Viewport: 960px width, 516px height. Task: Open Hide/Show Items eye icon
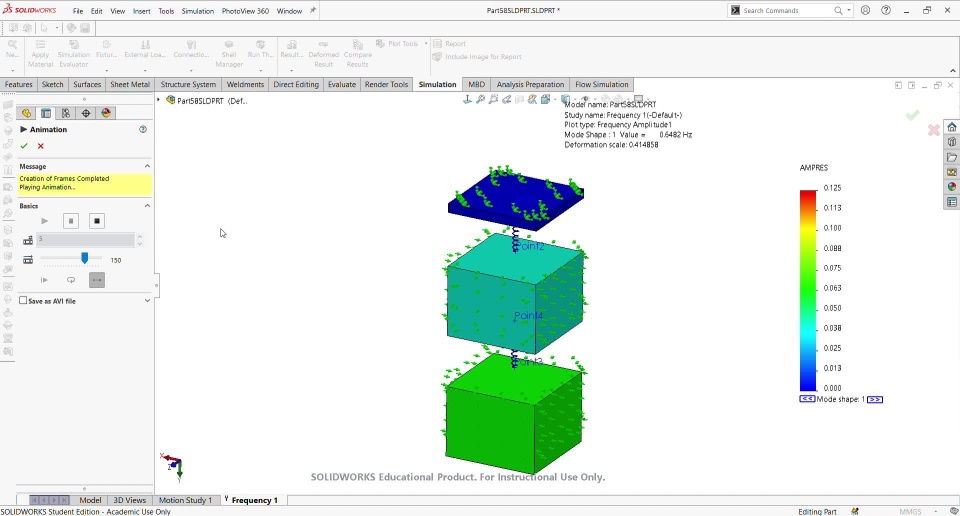click(x=585, y=99)
